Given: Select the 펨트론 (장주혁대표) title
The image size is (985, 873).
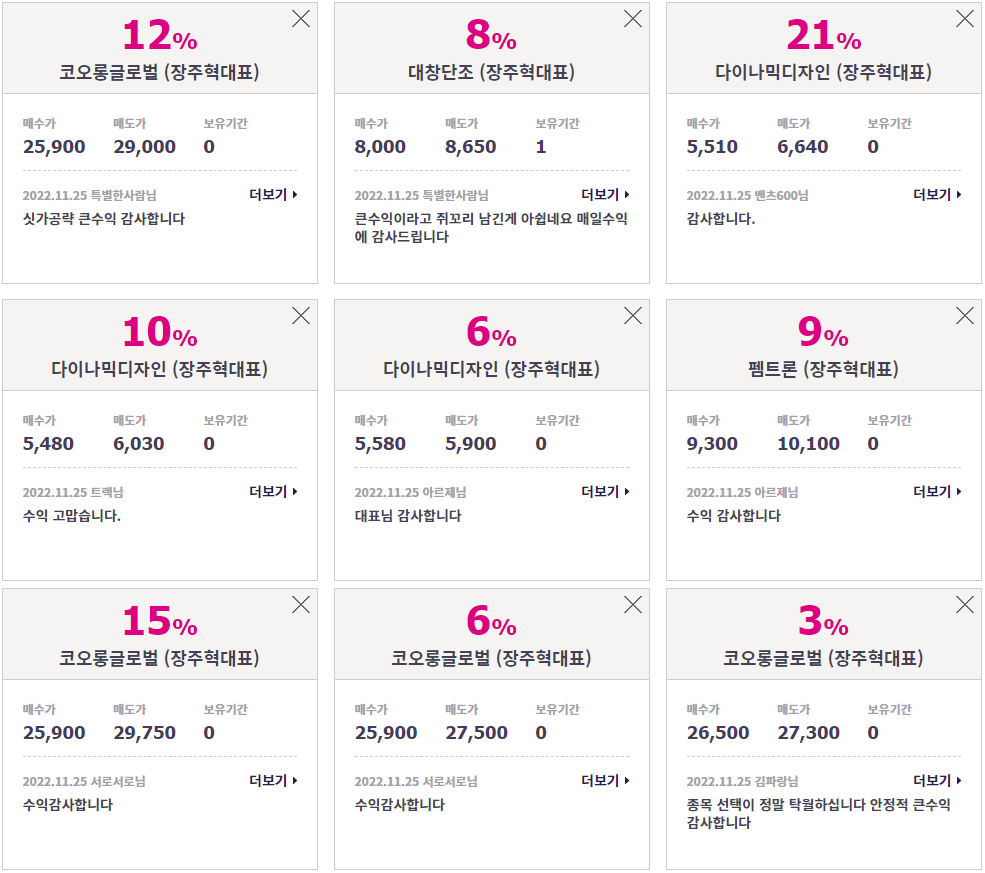Looking at the screenshot, I should [x=823, y=369].
